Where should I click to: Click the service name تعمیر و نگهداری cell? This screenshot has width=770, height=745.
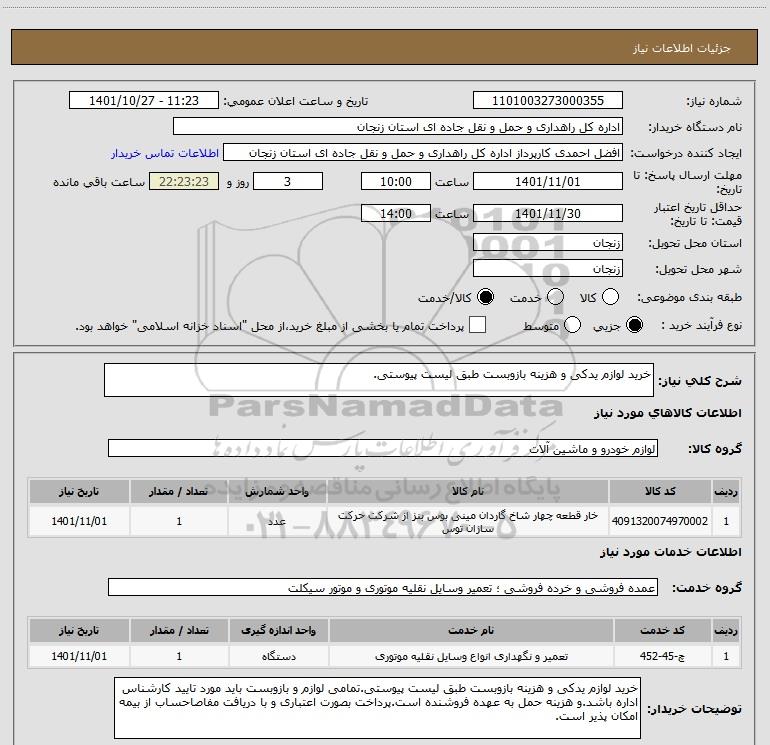coord(471,656)
